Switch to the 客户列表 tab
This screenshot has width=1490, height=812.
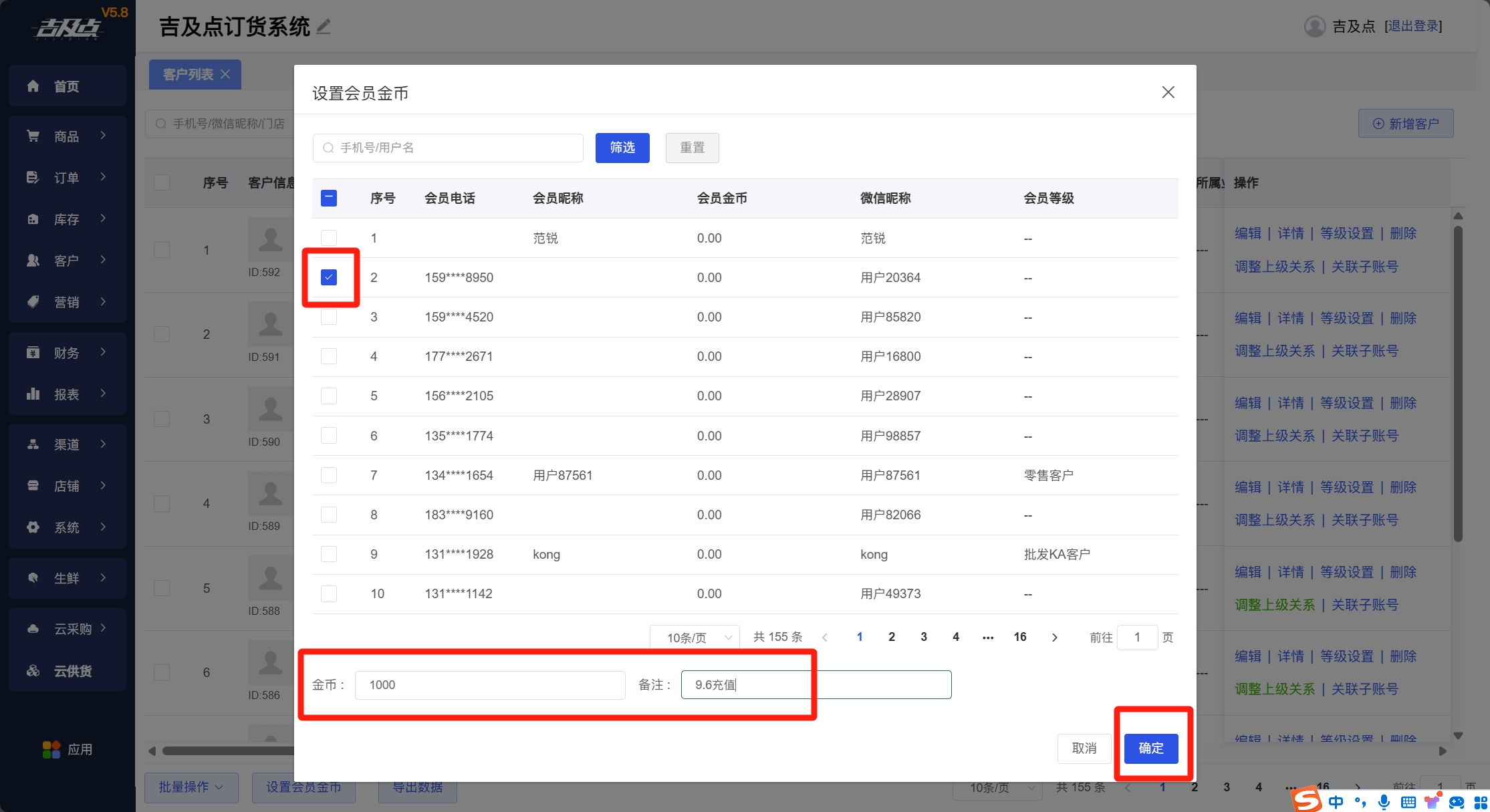pyautogui.click(x=188, y=74)
